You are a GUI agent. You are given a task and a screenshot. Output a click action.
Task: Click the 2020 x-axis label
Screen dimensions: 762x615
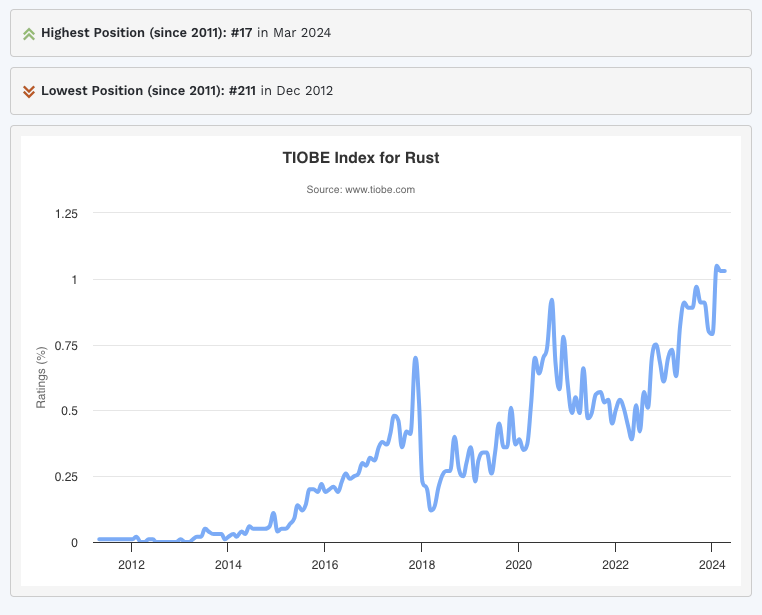point(519,565)
